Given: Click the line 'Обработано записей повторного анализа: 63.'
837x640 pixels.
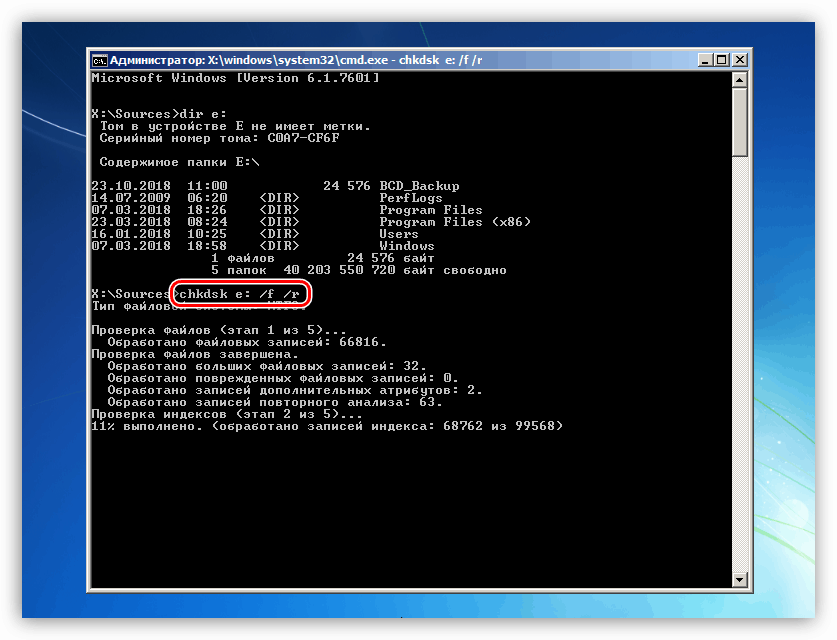Looking at the screenshot, I should pos(275,402).
